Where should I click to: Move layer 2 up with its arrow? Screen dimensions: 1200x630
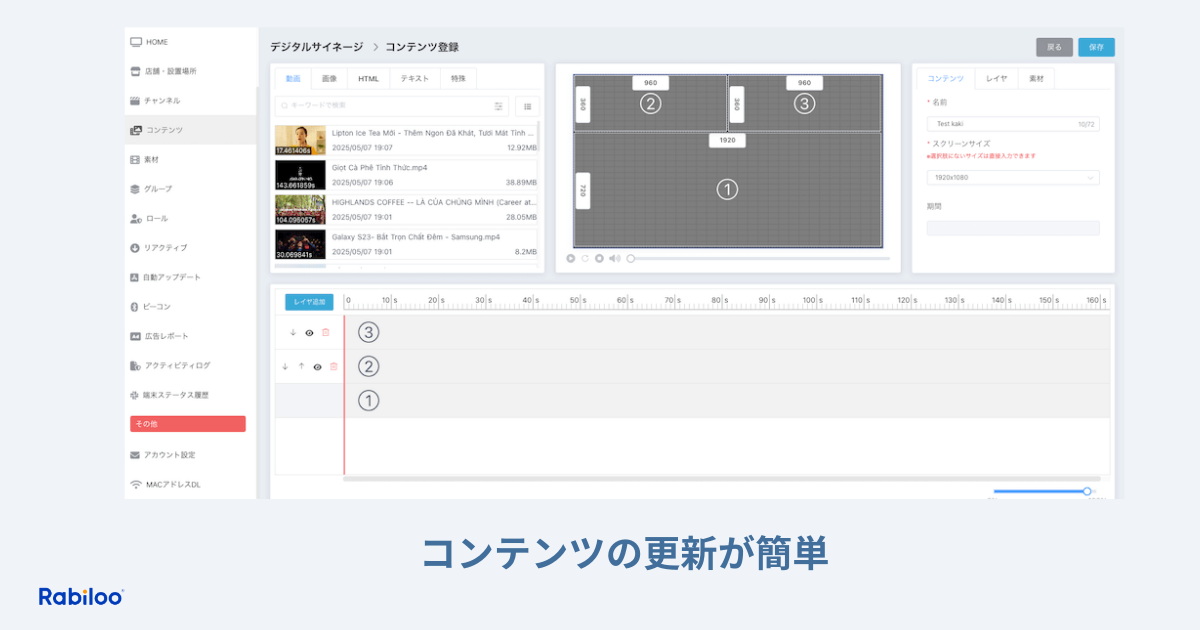pyautogui.click(x=301, y=367)
